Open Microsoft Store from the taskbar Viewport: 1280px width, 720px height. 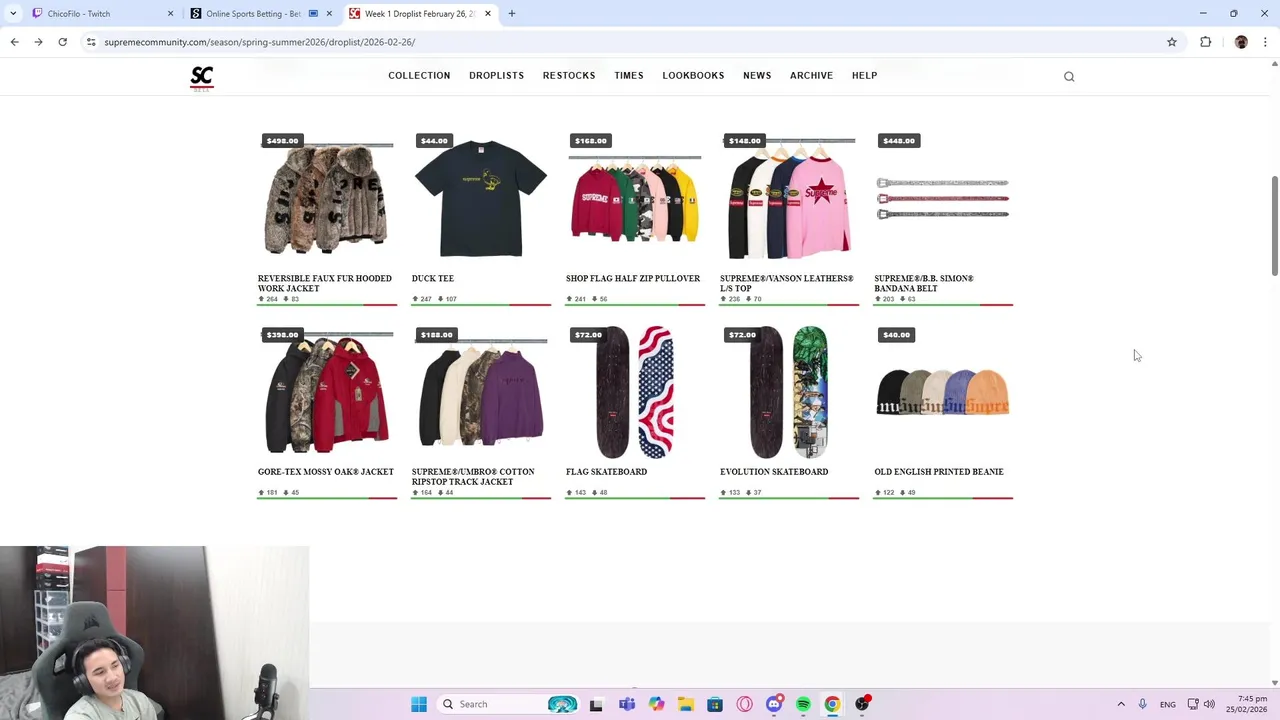[715, 704]
